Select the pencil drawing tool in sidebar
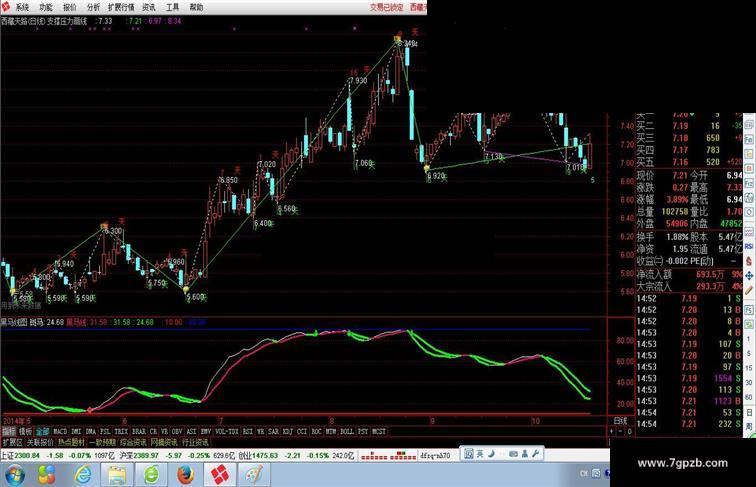 (x=749, y=291)
